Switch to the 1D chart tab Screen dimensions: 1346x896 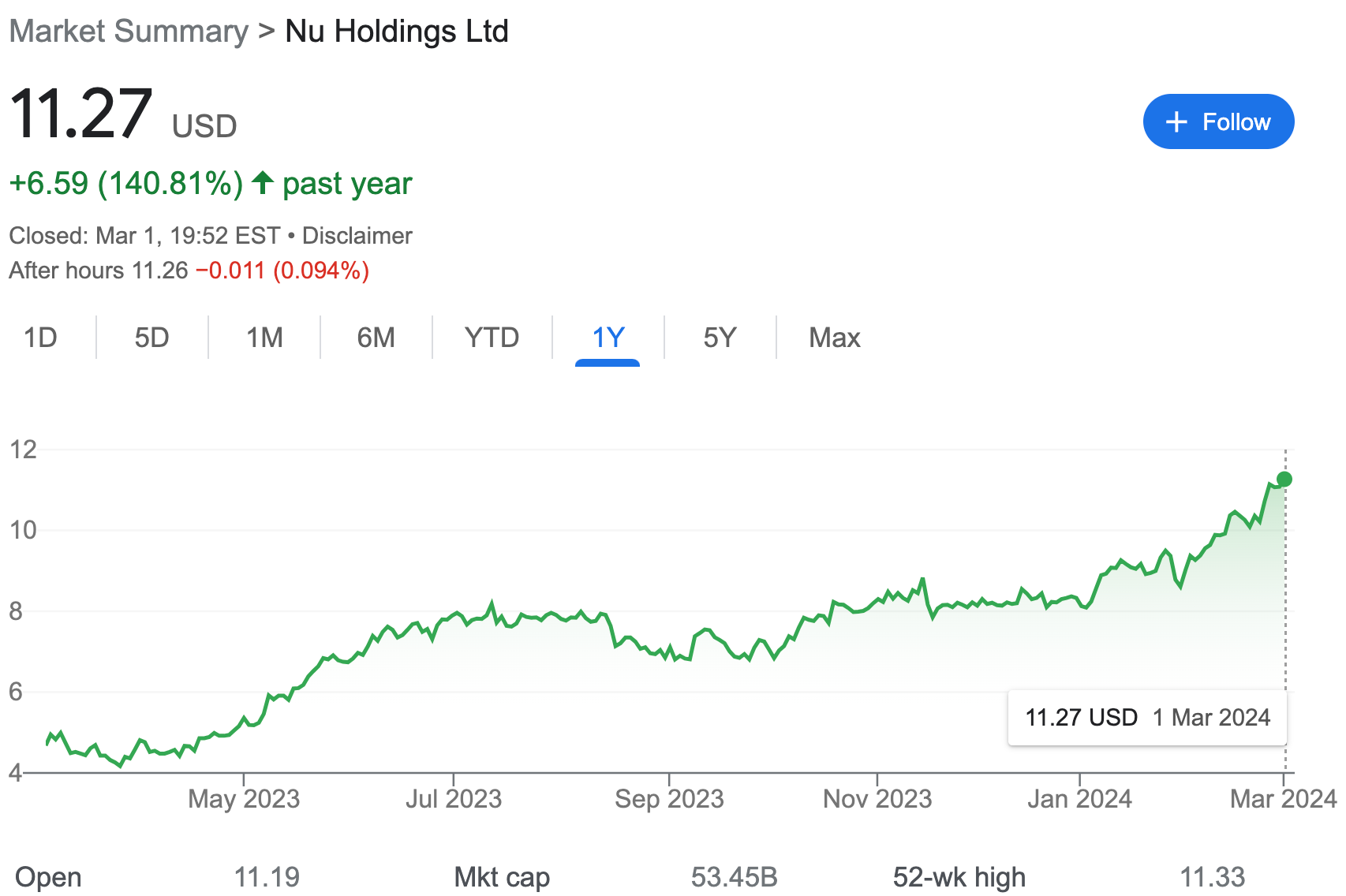(x=42, y=338)
